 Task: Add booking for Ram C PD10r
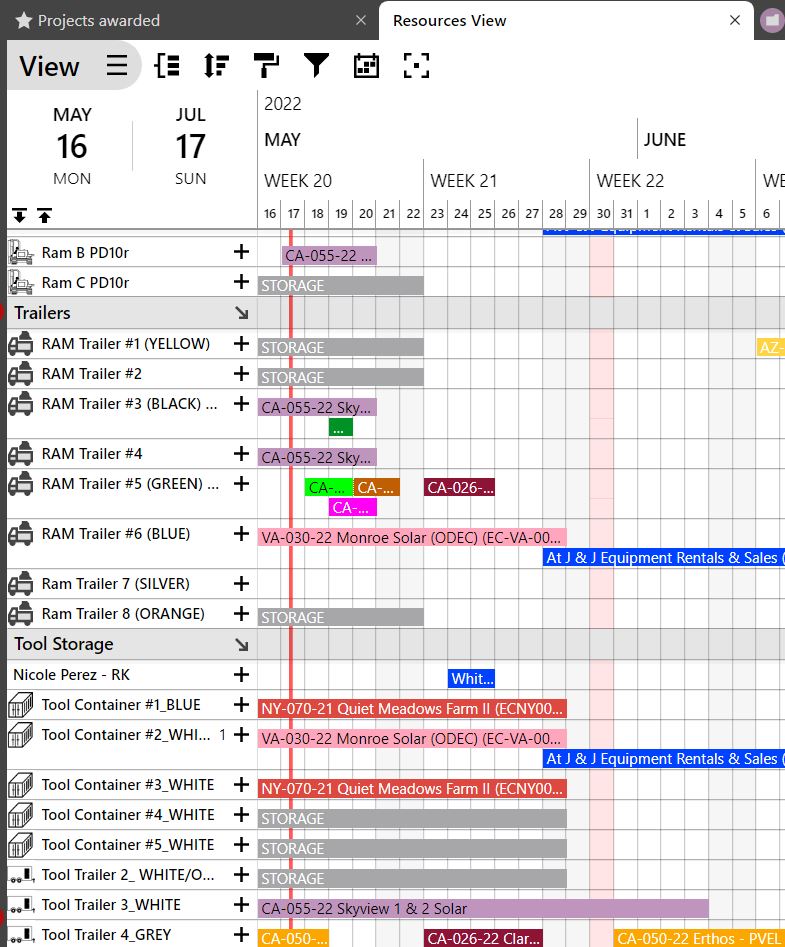point(241,281)
